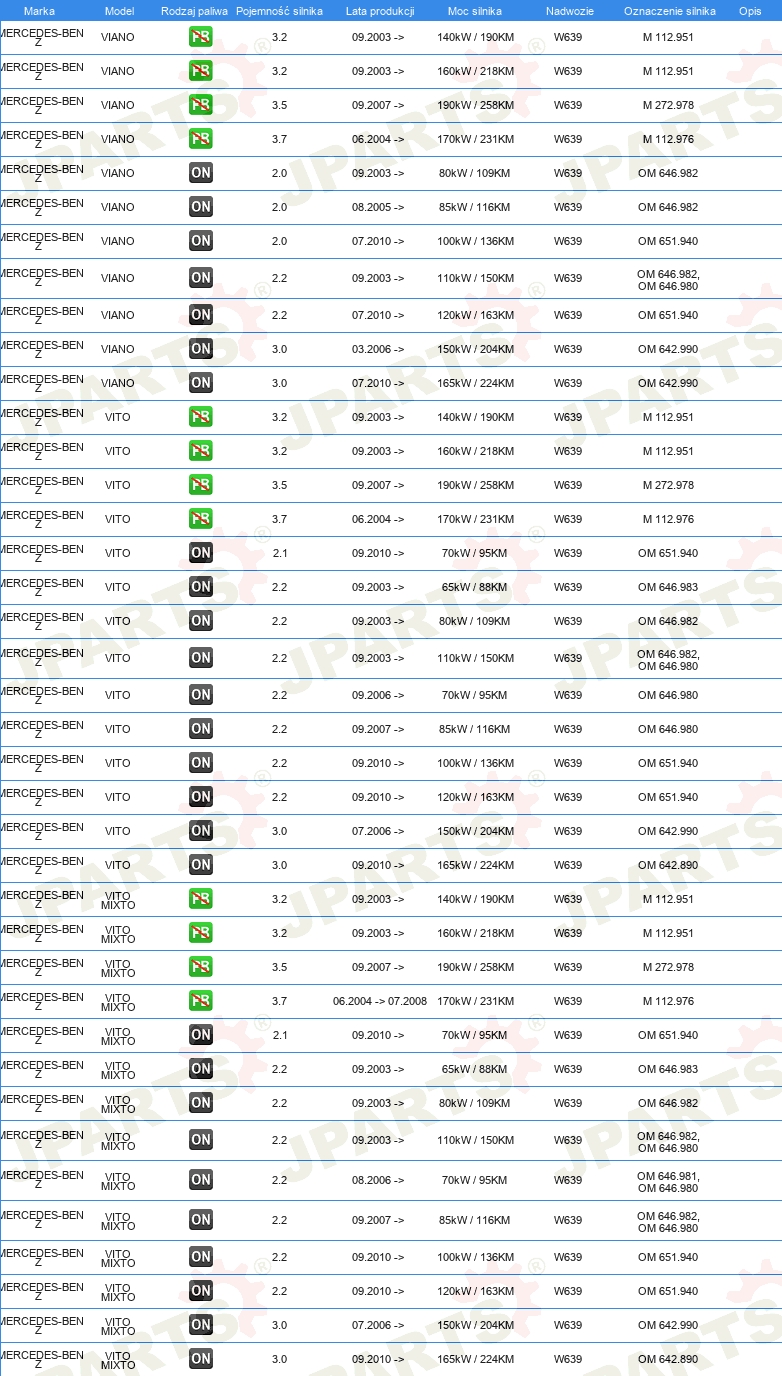Click the Moc silnika column header
Viewport: 782px width, 1376px height.
(475, 11)
